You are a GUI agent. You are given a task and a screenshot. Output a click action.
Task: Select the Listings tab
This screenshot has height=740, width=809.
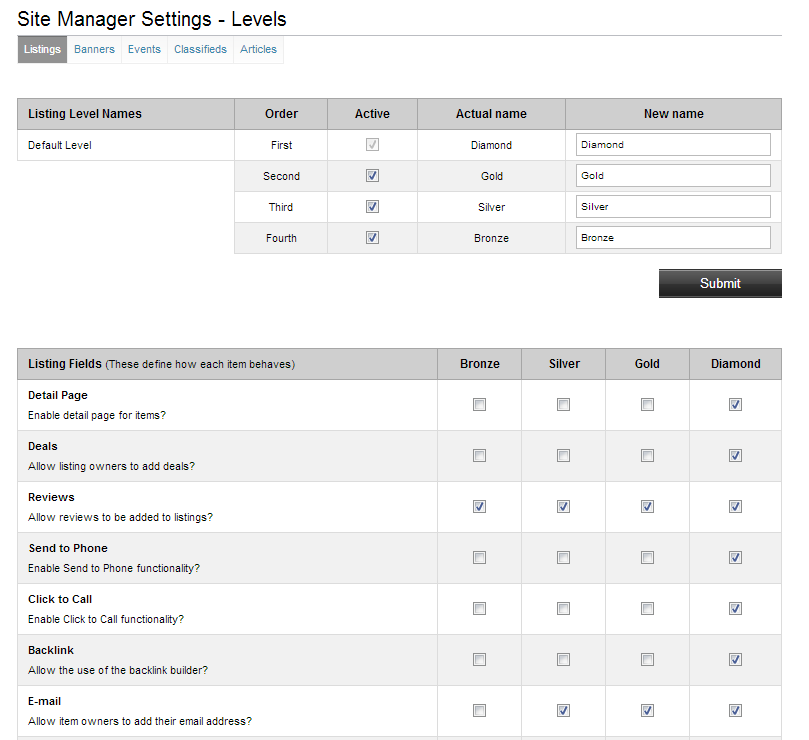pos(42,50)
